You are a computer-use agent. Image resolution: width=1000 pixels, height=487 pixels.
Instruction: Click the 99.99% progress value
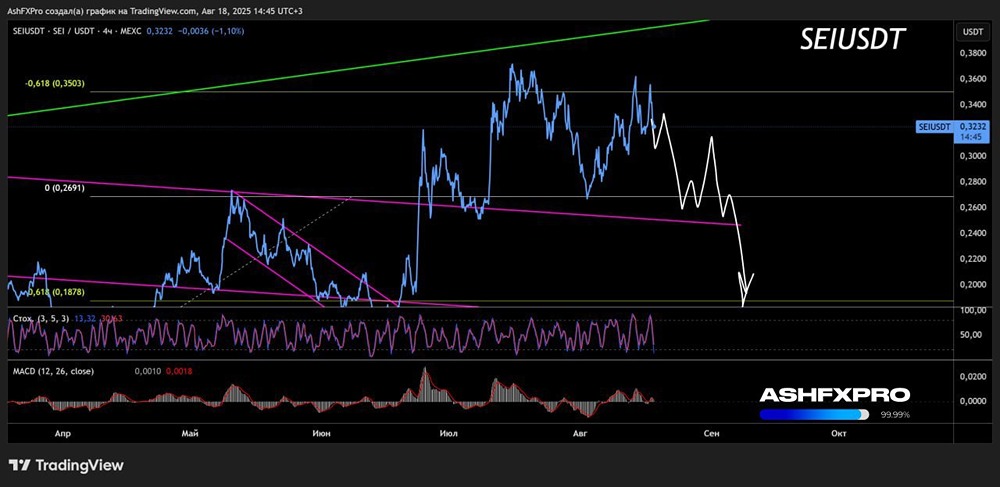coord(895,415)
